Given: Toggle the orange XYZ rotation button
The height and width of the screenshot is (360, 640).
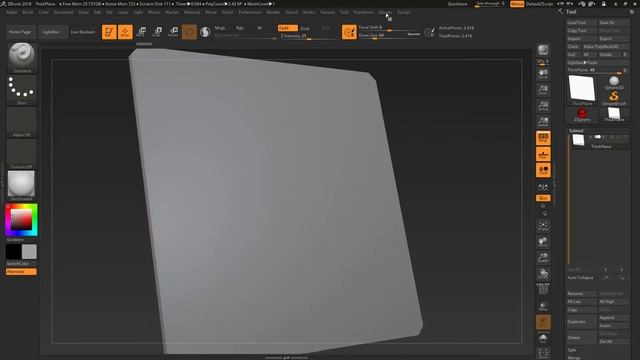Looking at the screenshot, I should point(543,198).
